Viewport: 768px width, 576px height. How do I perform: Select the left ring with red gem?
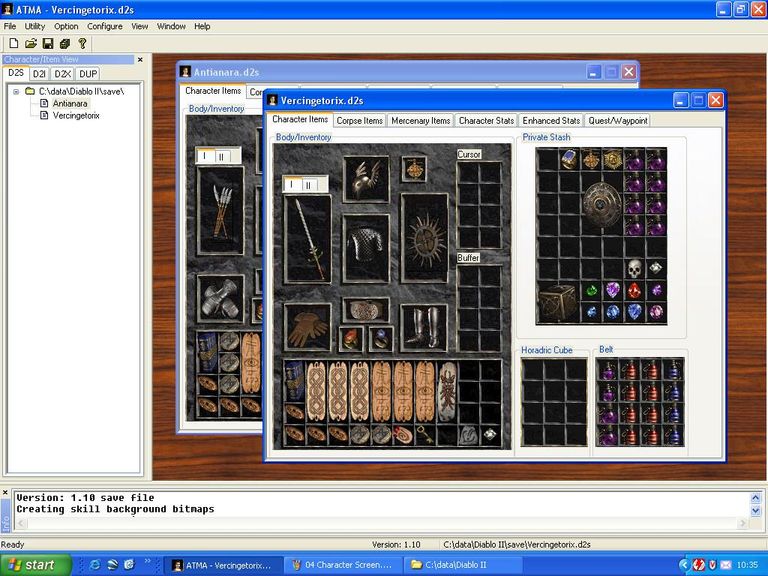click(x=351, y=339)
